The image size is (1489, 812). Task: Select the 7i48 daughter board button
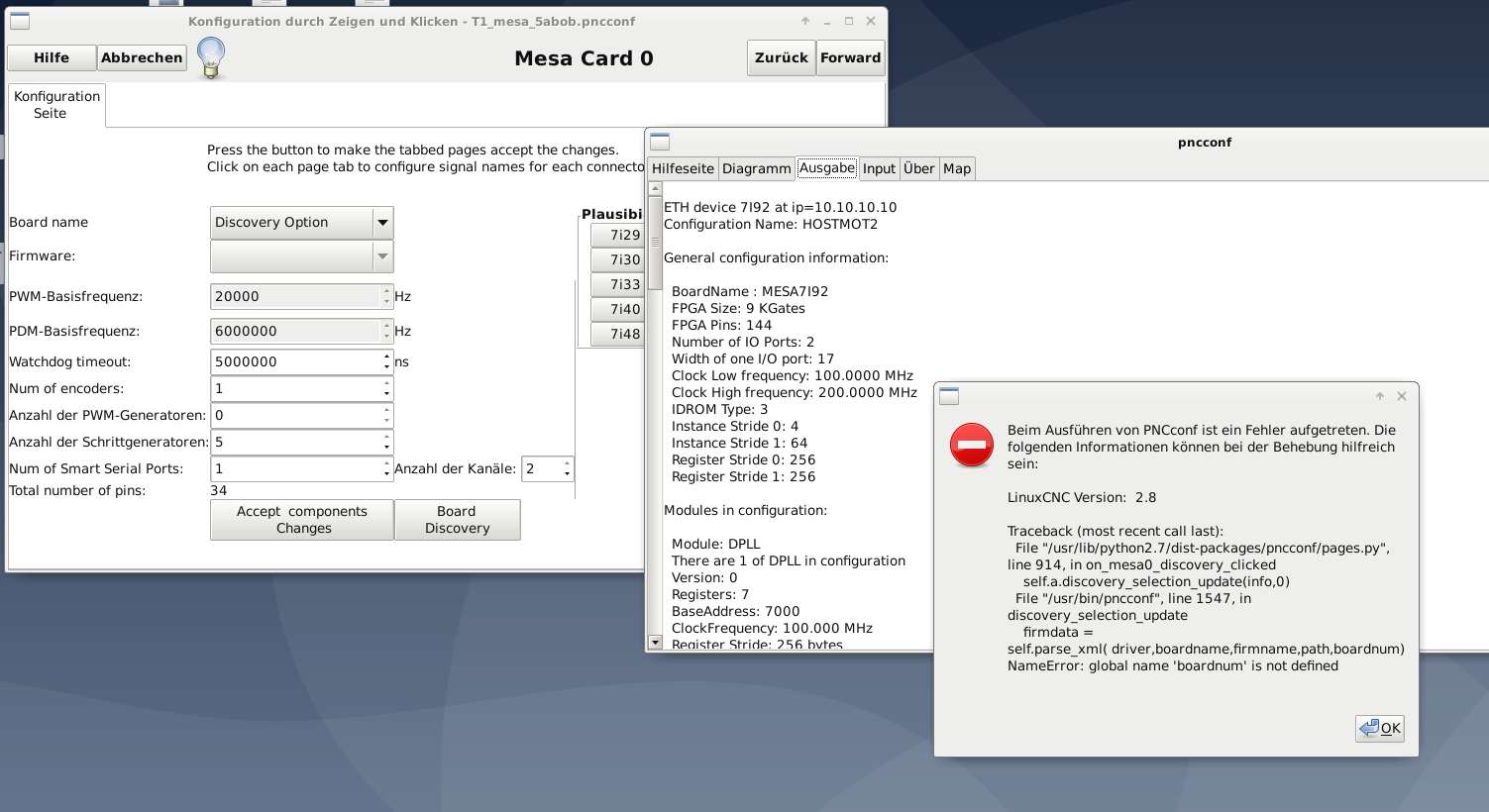[617, 334]
